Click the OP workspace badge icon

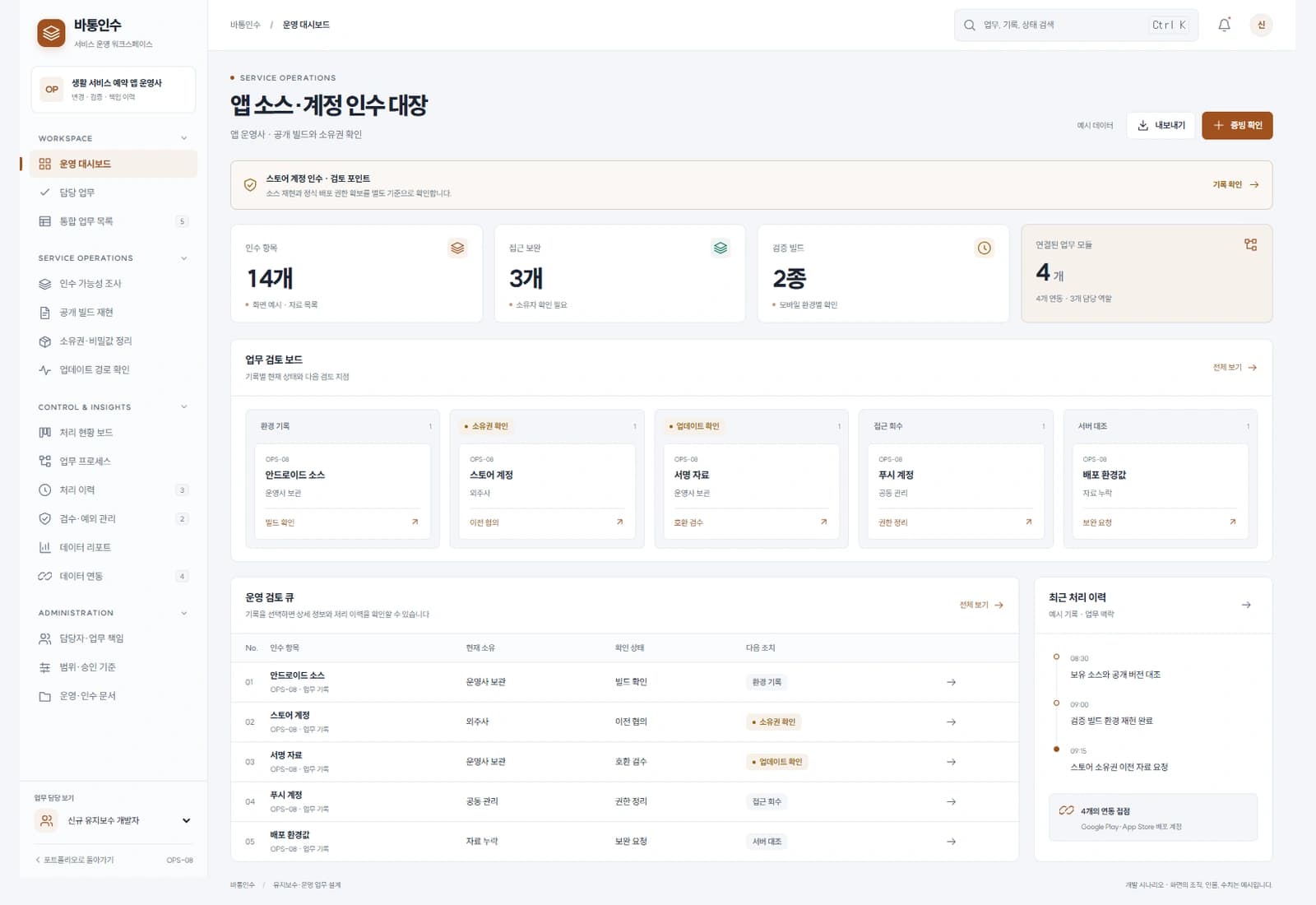[52, 89]
